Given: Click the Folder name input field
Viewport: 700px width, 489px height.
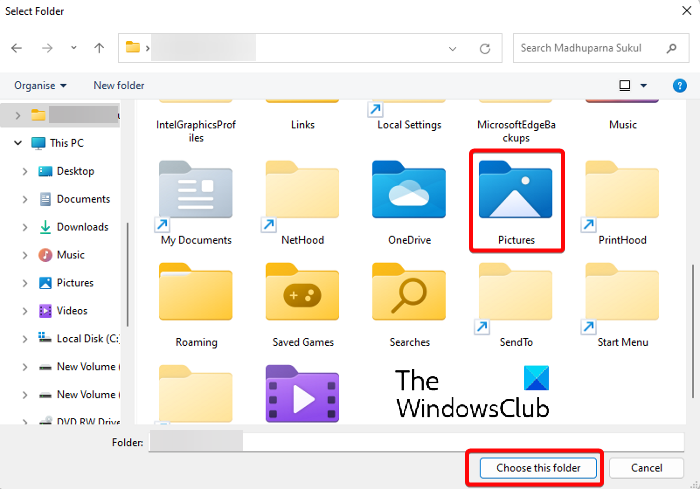Looking at the screenshot, I should pos(416,442).
